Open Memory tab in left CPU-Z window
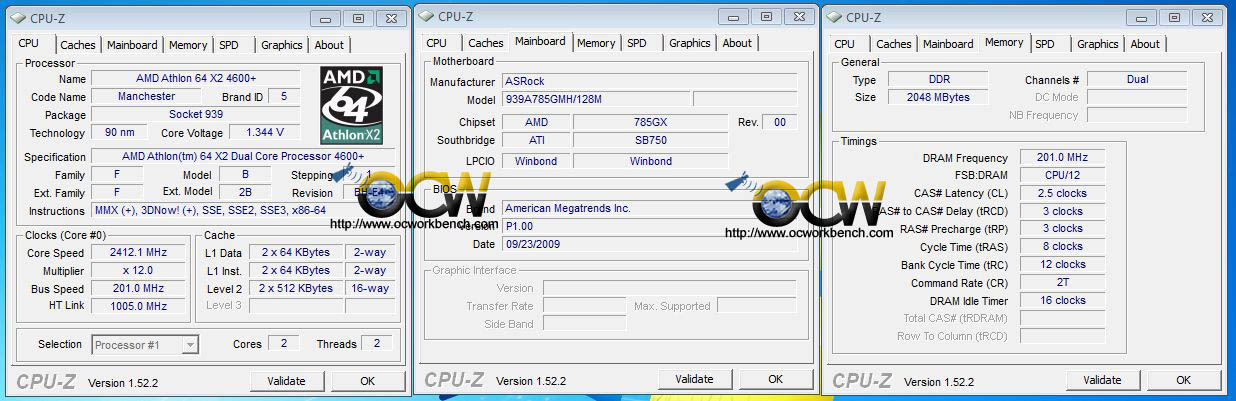1236x401 pixels. [188, 45]
